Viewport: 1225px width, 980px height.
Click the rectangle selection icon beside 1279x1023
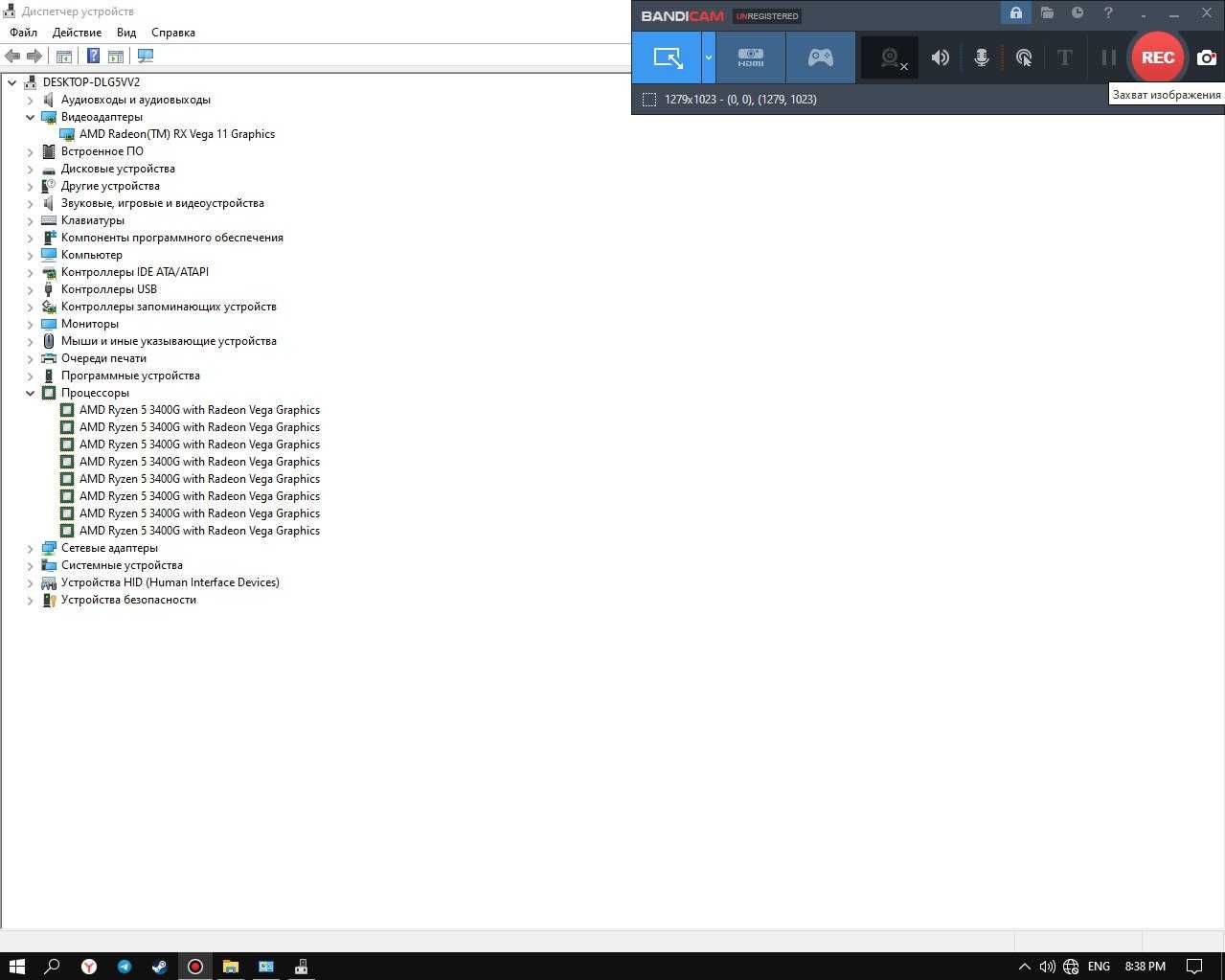649,100
